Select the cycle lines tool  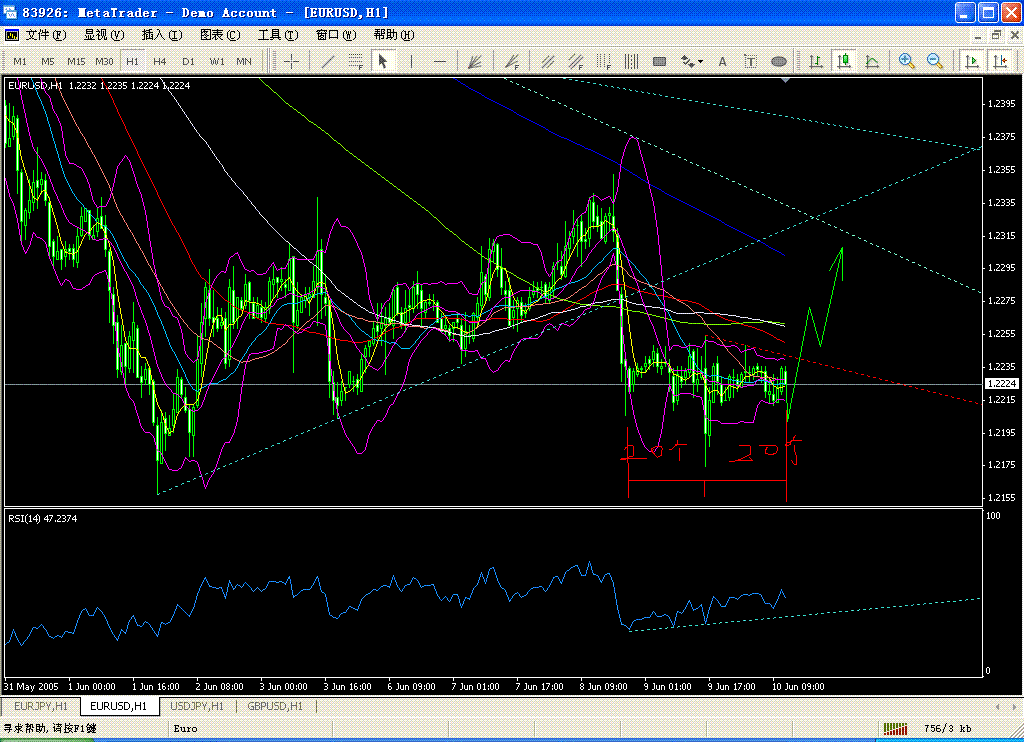coord(632,61)
